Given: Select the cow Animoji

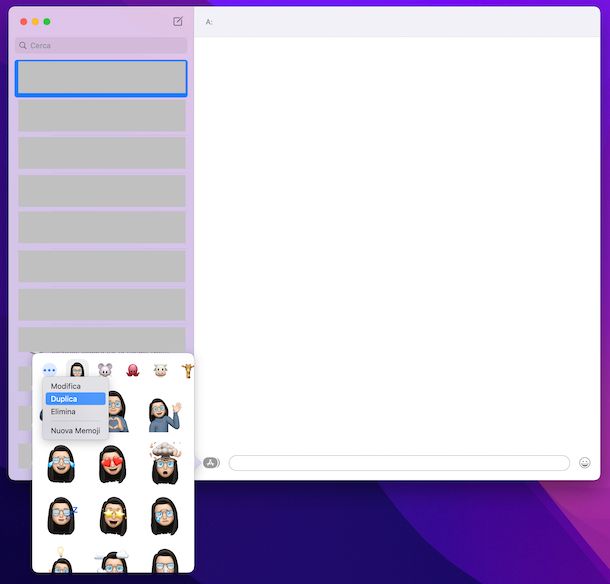Looking at the screenshot, I should [160, 370].
